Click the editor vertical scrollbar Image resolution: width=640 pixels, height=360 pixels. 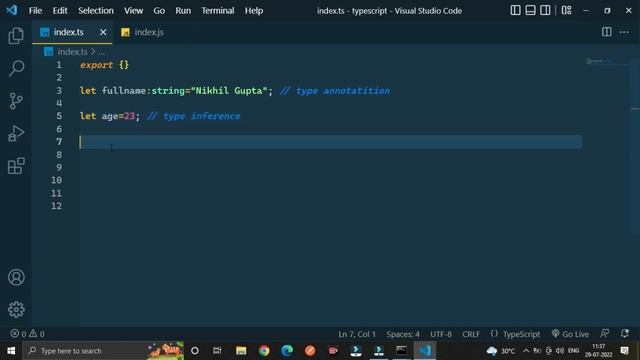[635, 146]
